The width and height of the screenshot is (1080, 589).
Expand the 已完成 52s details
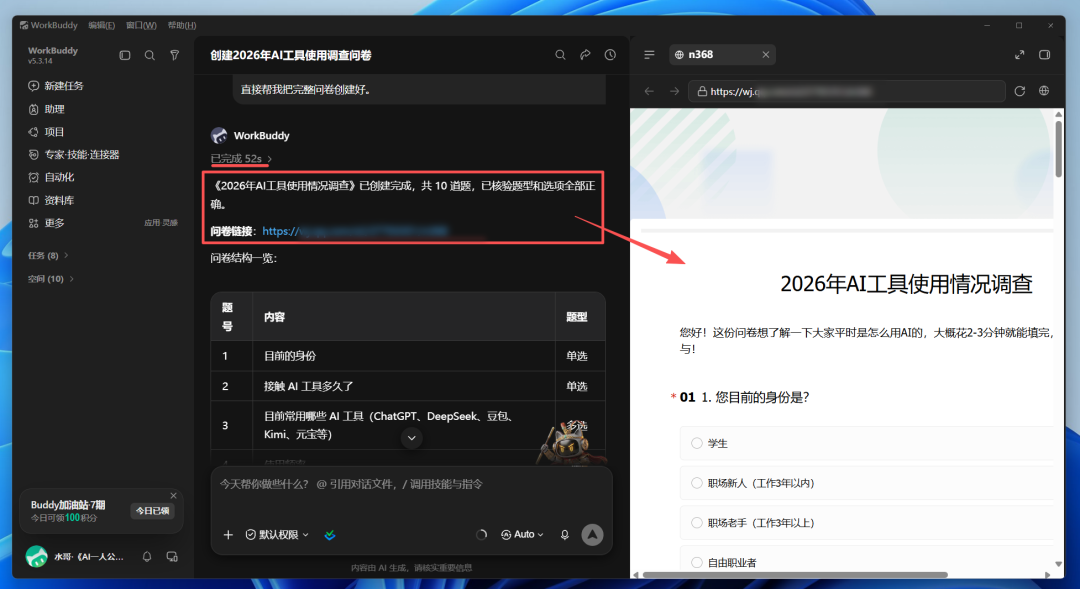click(x=241, y=159)
